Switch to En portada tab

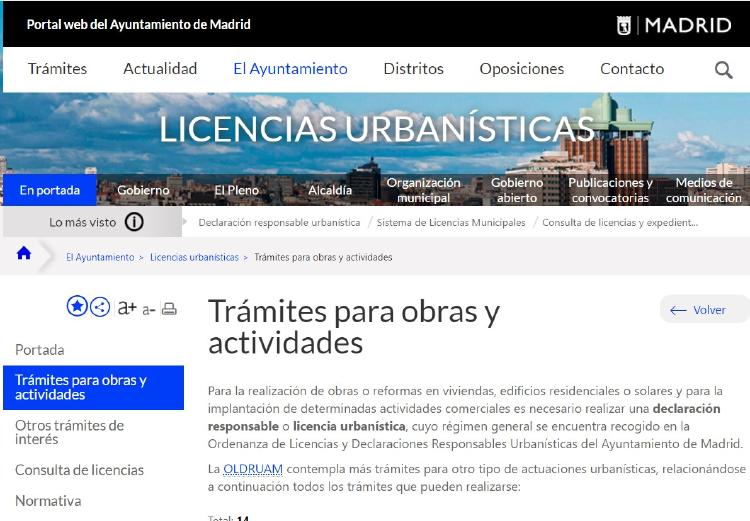[50, 190]
